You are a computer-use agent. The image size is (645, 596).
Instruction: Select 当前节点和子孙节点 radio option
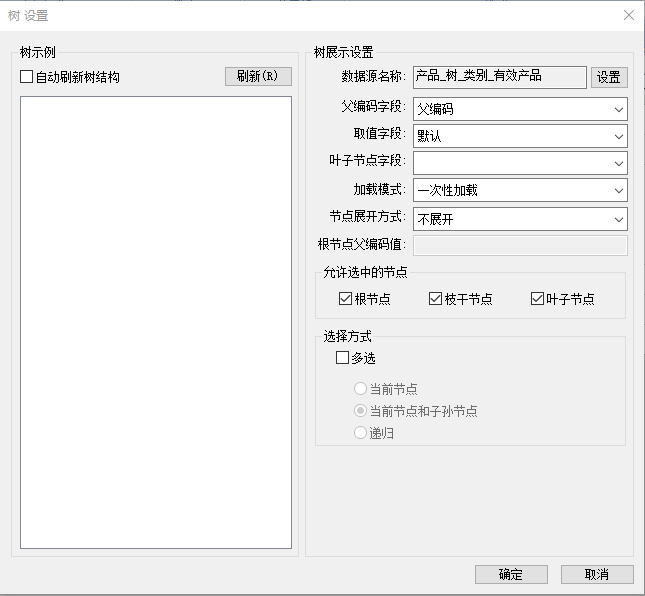point(361,411)
